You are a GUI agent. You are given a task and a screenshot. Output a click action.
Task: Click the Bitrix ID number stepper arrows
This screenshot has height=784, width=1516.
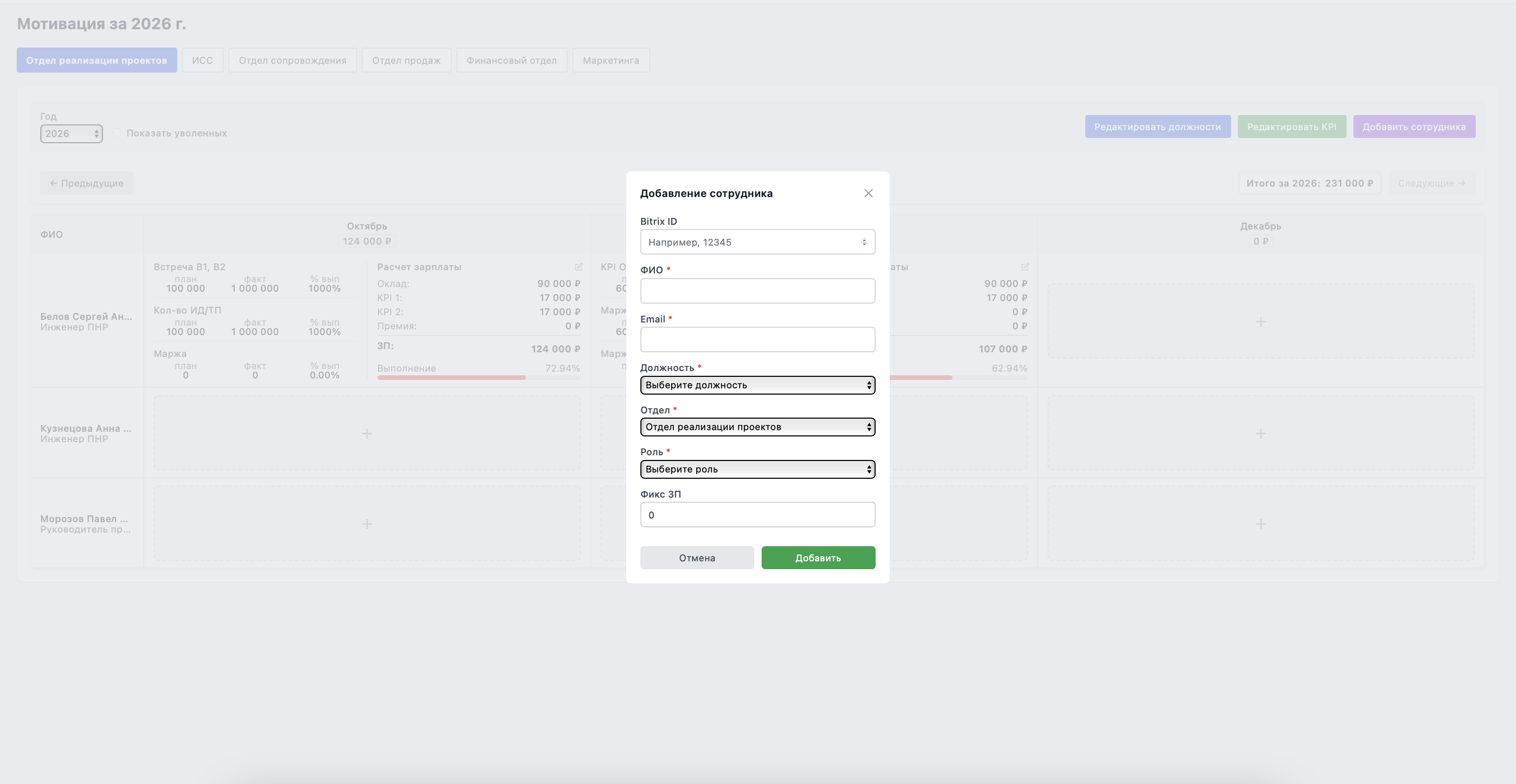864,242
